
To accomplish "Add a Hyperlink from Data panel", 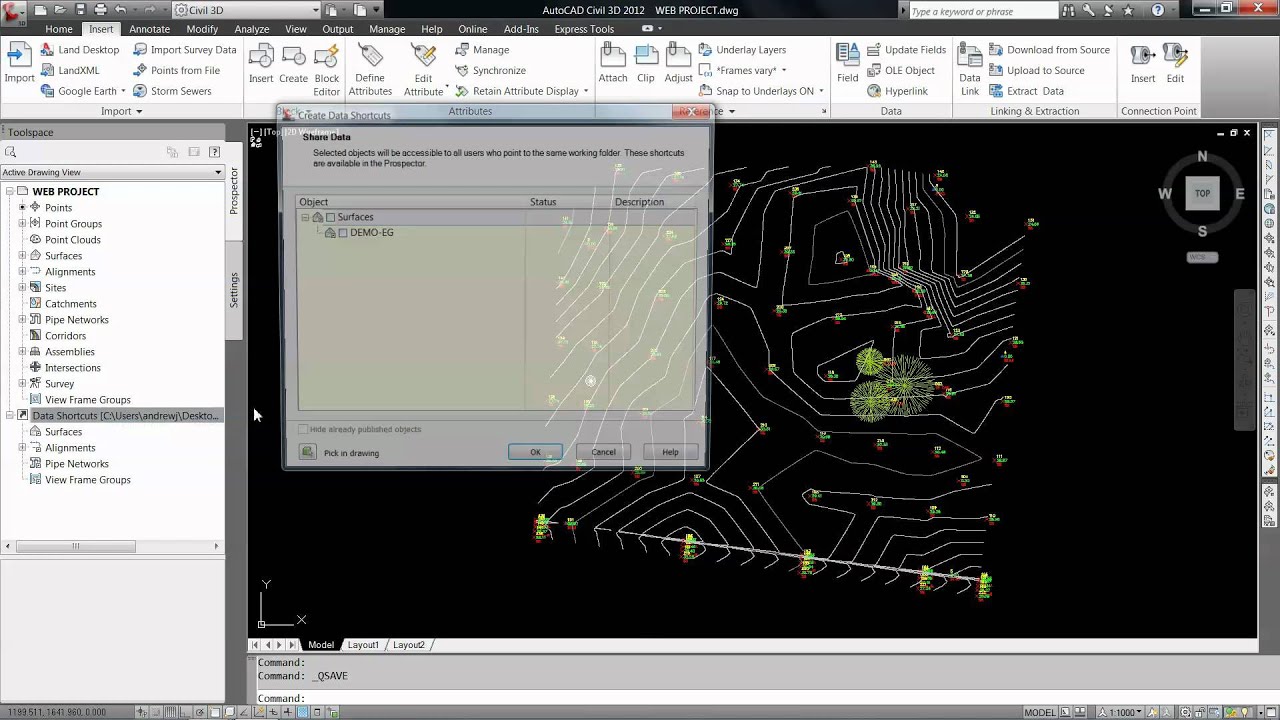I will coord(897,91).
